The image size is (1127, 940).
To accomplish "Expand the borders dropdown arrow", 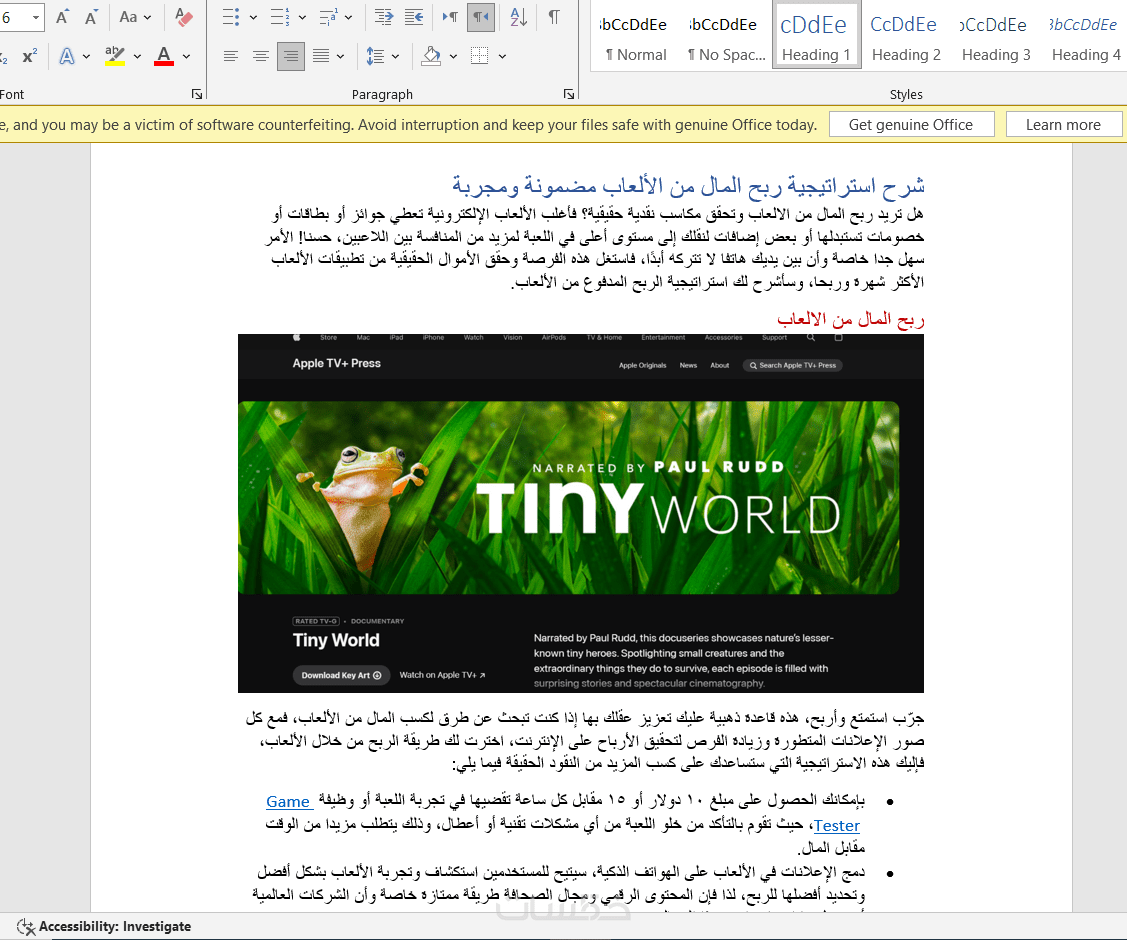I will tap(502, 56).
